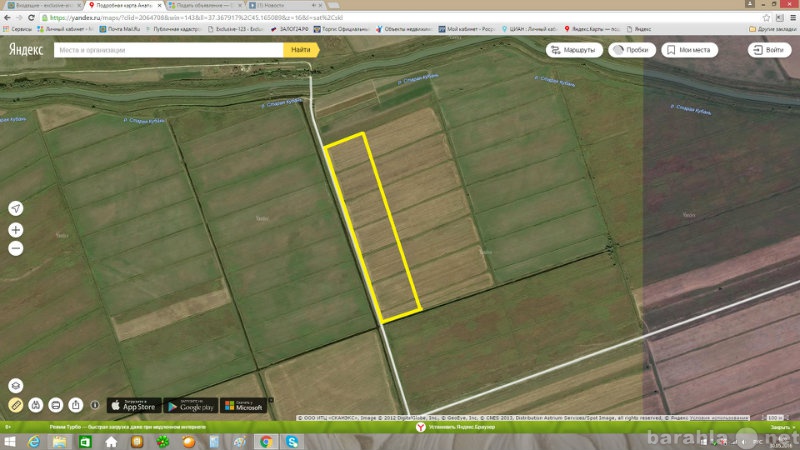Click the Яндекс logo
Screen dimensions: 800x450
click(x=26, y=49)
